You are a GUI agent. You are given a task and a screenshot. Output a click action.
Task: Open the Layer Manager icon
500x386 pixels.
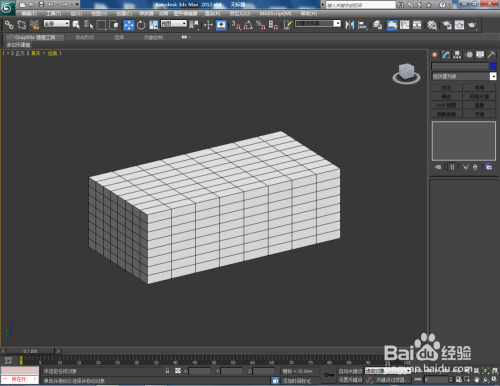[377, 25]
